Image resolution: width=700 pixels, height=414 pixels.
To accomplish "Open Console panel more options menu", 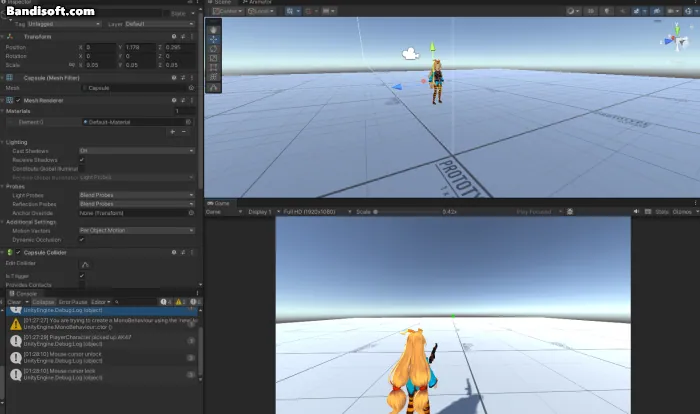I will (197, 294).
